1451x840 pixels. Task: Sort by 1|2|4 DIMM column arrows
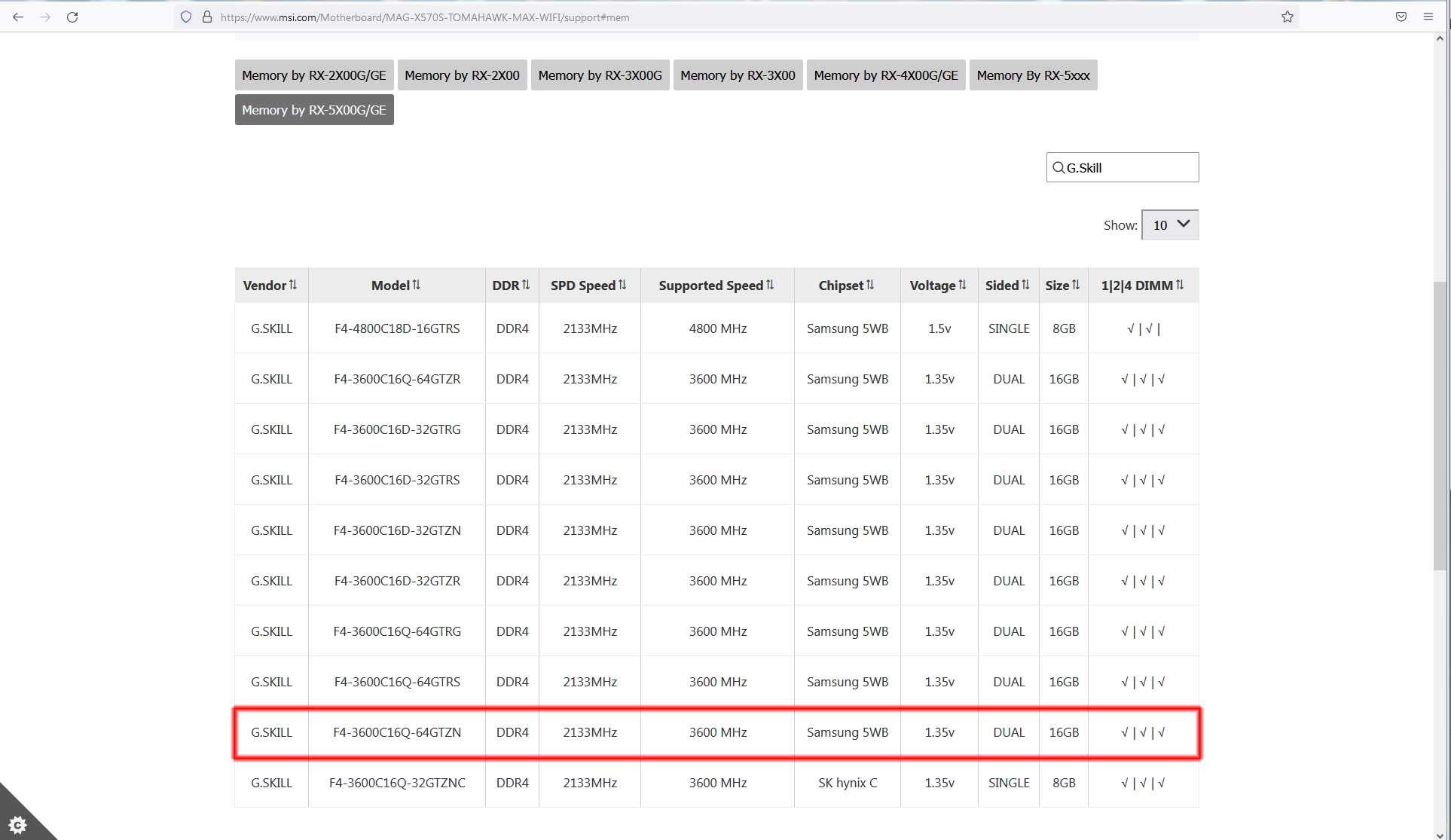tap(1180, 285)
